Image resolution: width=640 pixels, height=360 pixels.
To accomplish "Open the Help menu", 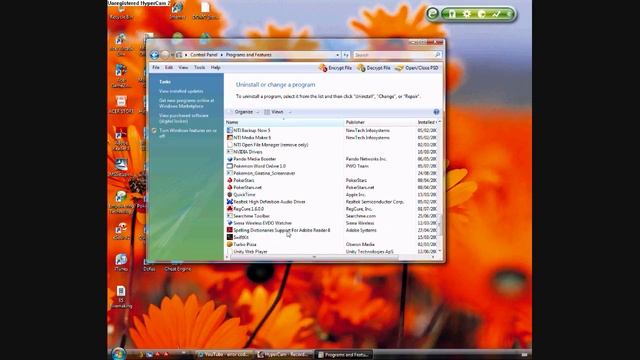I will (216, 68).
